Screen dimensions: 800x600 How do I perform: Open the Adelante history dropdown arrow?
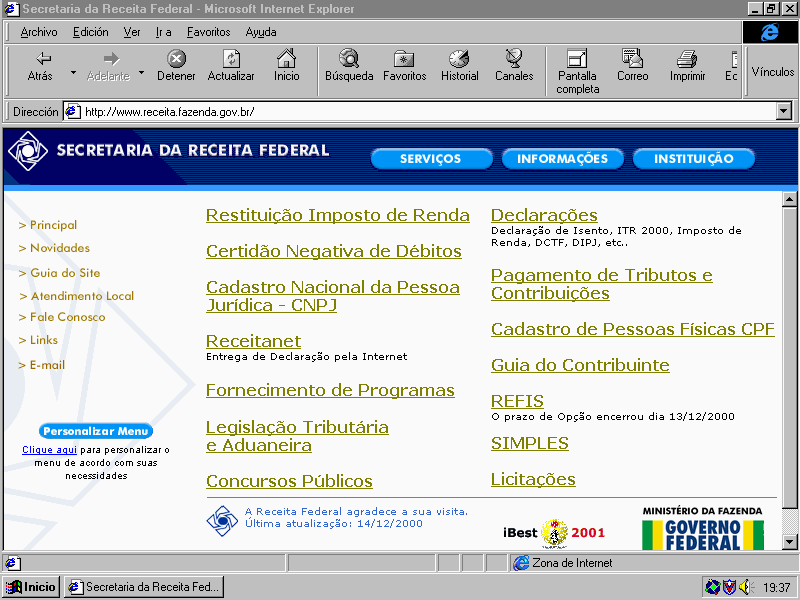(141, 72)
